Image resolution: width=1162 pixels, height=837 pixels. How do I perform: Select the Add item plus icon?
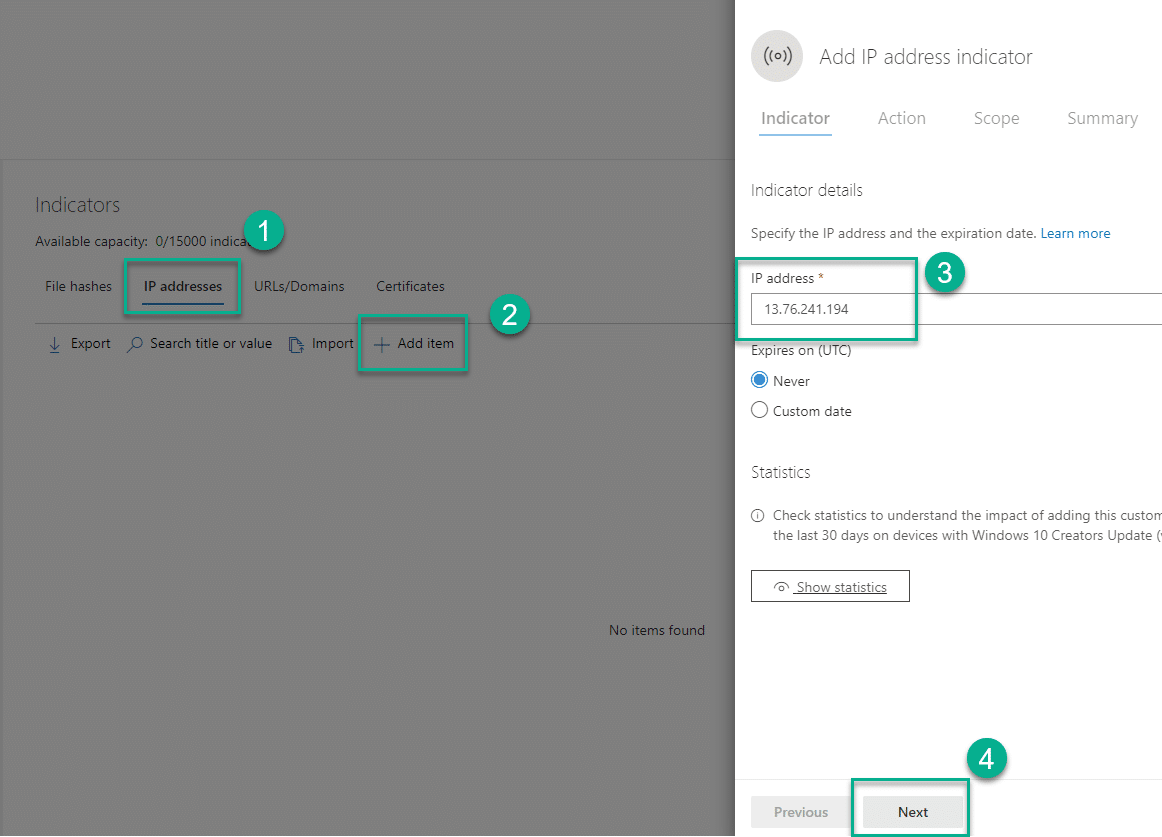[381, 343]
